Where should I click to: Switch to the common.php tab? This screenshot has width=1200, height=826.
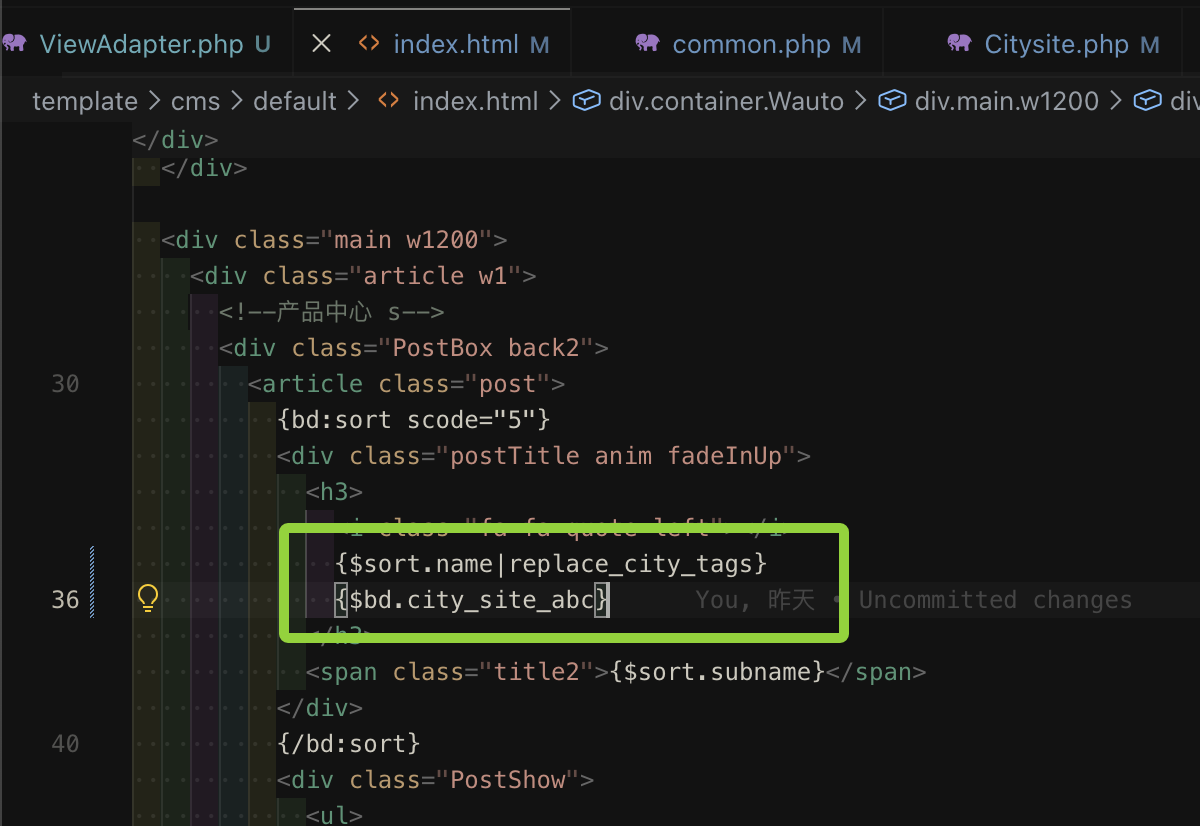(751, 43)
